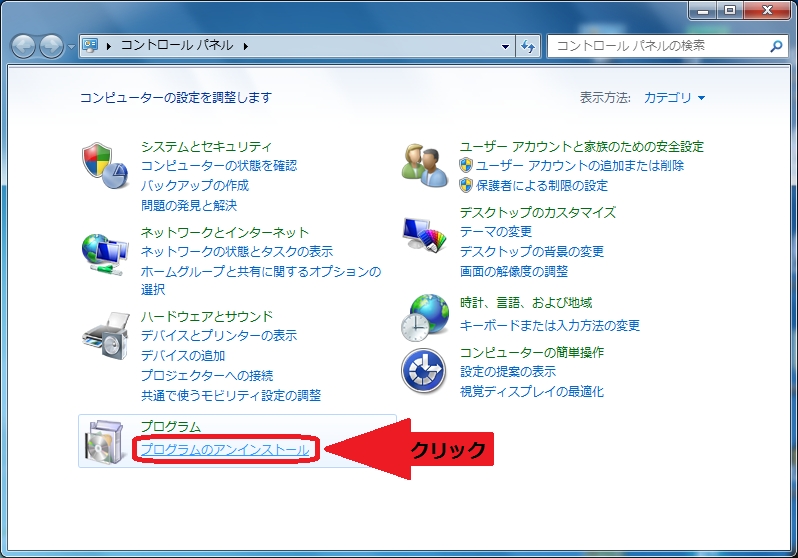The image size is (798, 558).
Task: Click the 表示方法: label
Action: (x=605, y=97)
